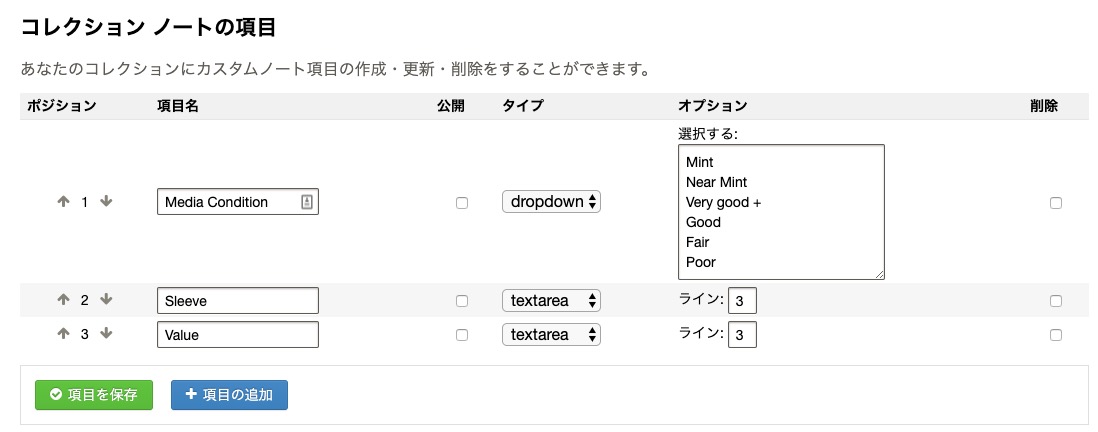Image resolution: width=1098 pixels, height=432 pixels.
Task: Enable public checkbox for Sleeve
Action: [x=461, y=301]
